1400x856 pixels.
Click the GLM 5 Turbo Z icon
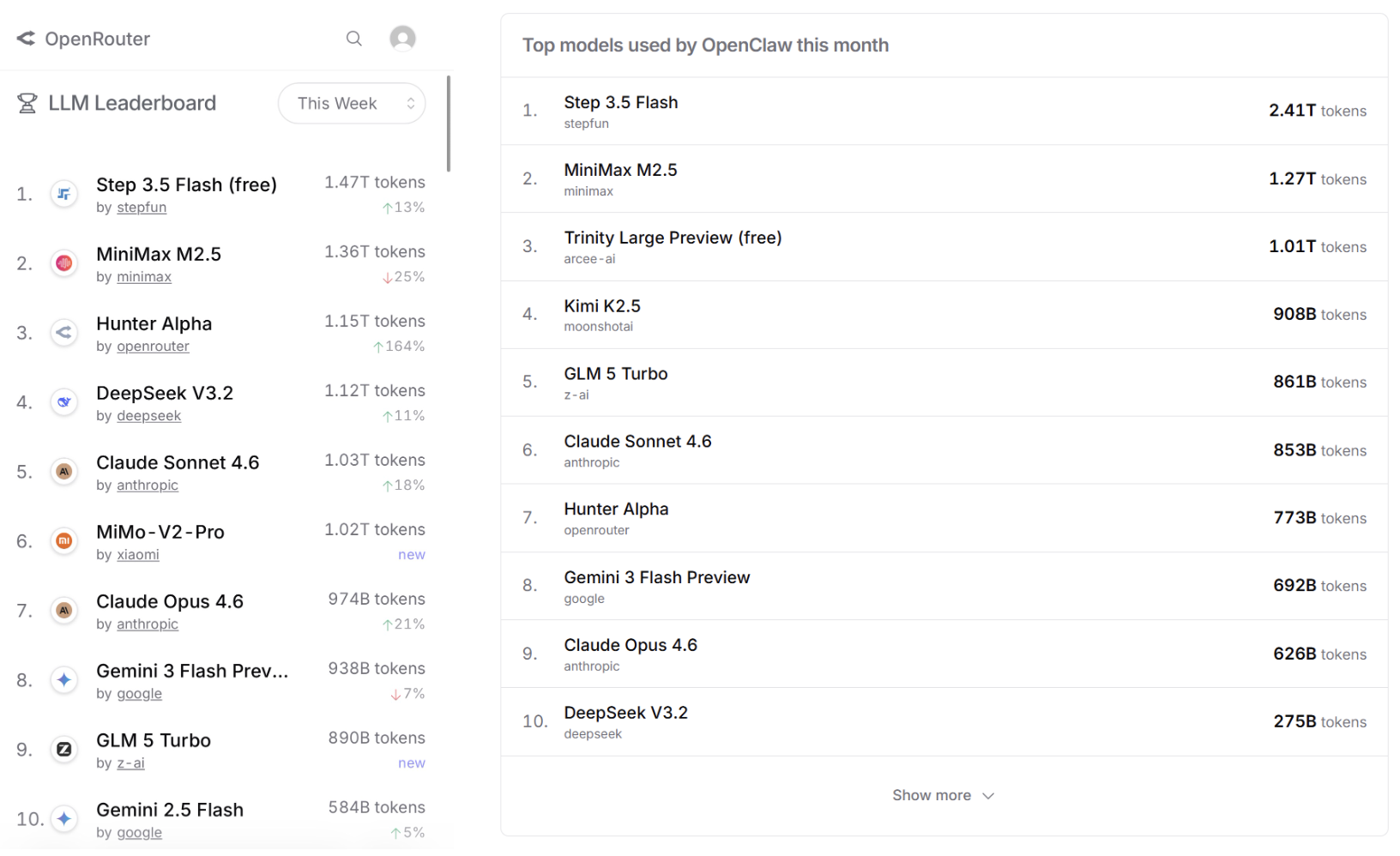pos(64,750)
